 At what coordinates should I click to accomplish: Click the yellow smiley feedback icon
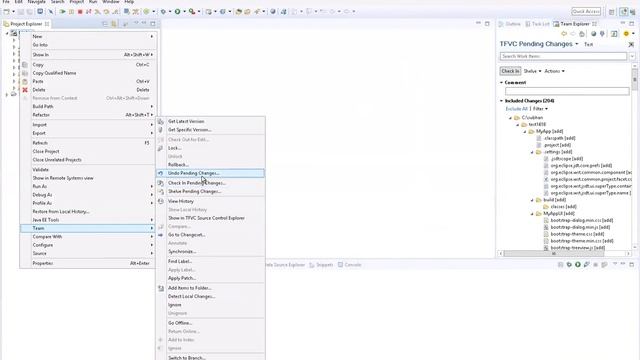[x=626, y=34]
